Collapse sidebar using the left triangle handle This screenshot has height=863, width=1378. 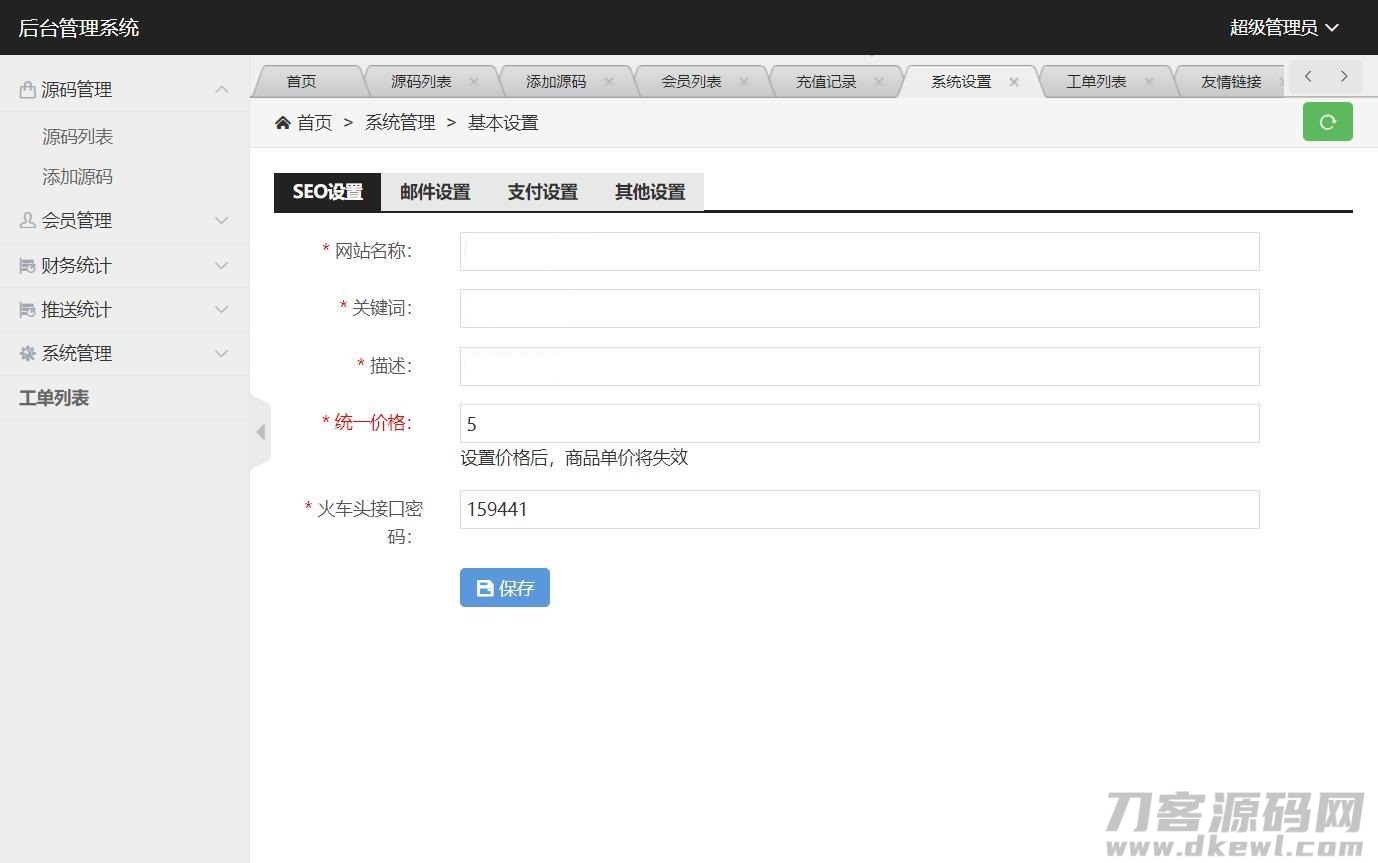point(260,432)
